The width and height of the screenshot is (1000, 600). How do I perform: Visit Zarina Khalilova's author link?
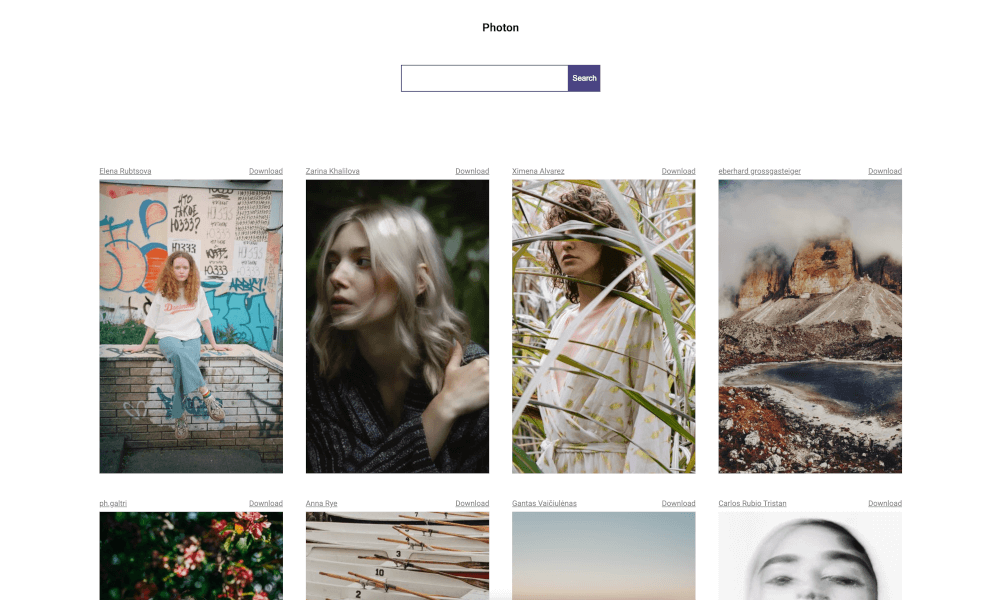(333, 171)
